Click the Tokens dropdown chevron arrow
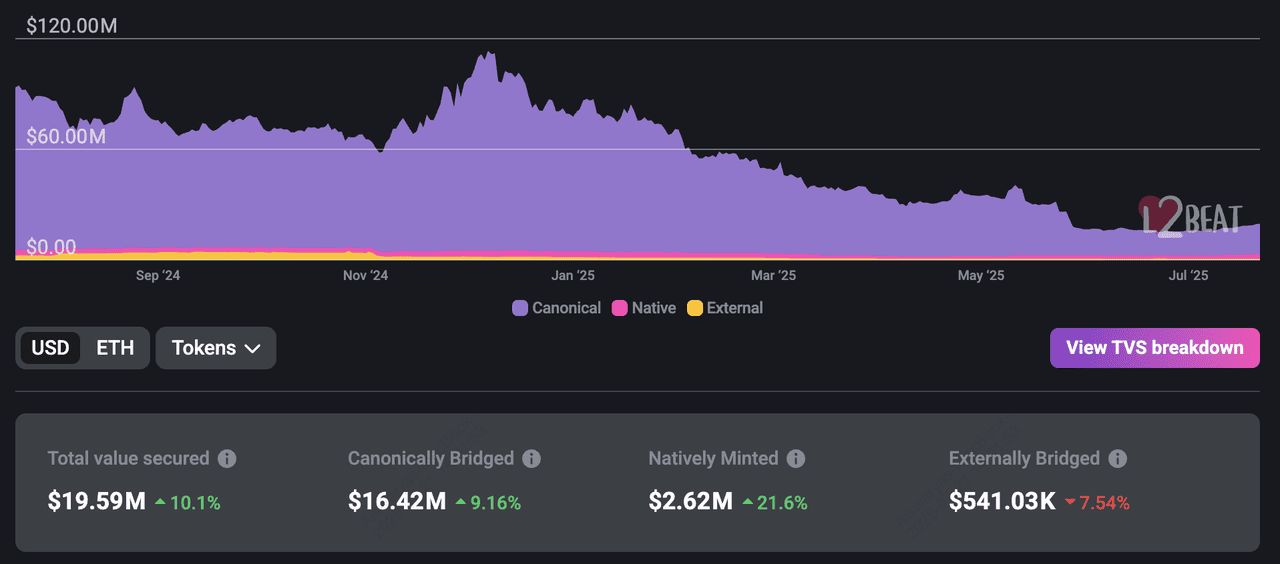The width and height of the screenshot is (1280, 564). coord(253,348)
